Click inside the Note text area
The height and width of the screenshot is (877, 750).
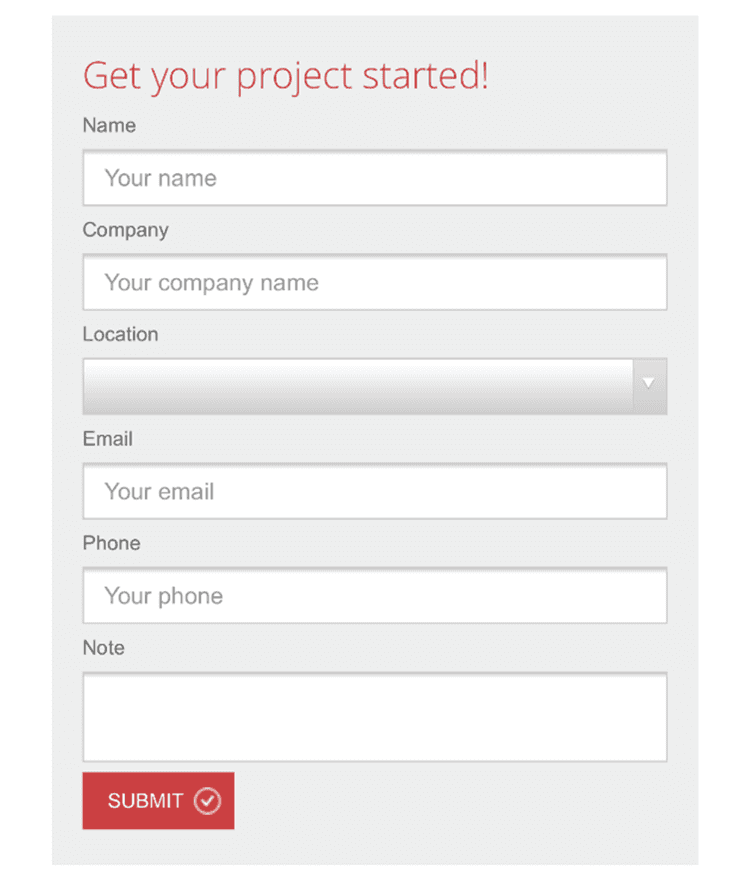[x=374, y=717]
